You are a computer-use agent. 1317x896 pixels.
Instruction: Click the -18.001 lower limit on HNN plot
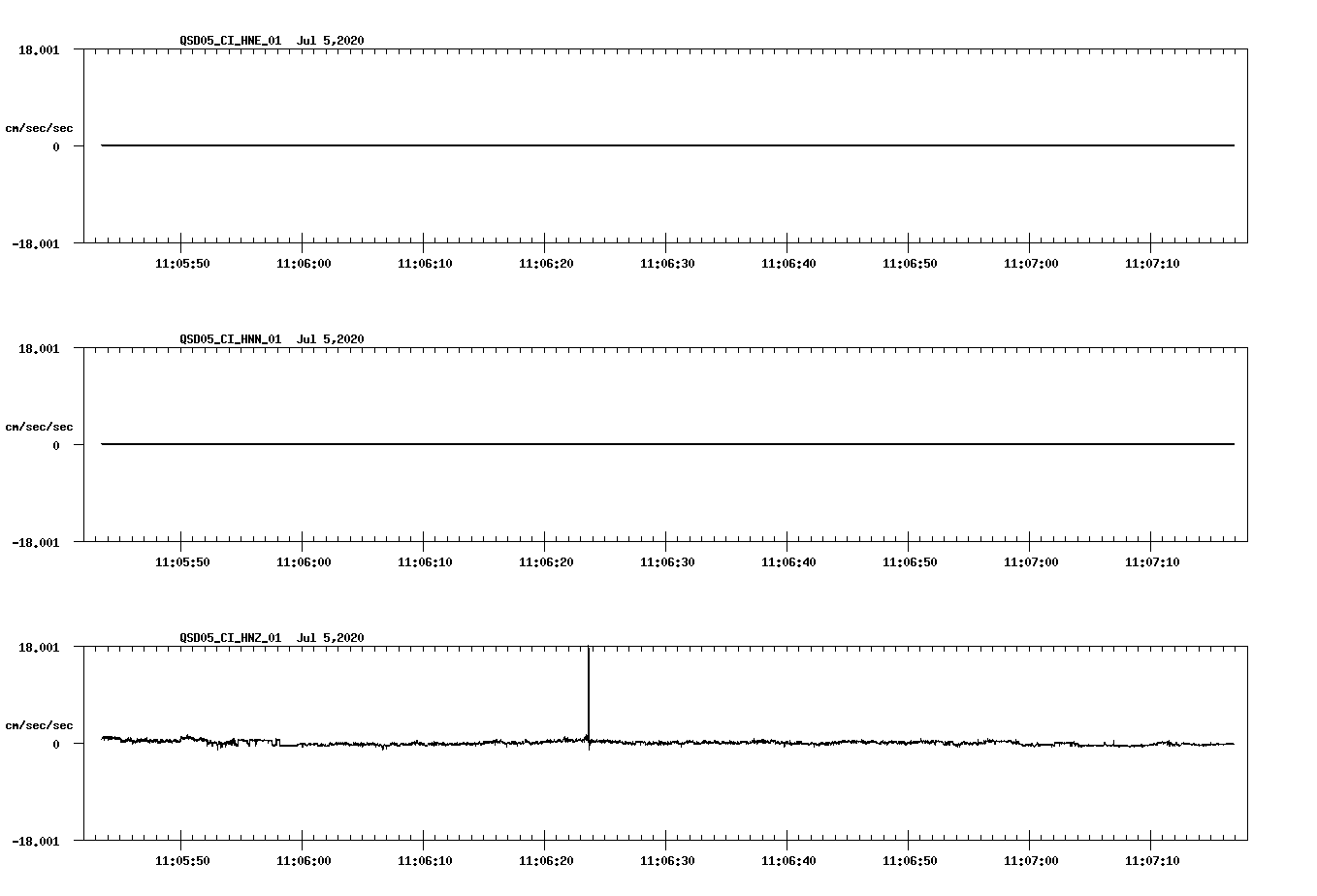pyautogui.click(x=35, y=543)
